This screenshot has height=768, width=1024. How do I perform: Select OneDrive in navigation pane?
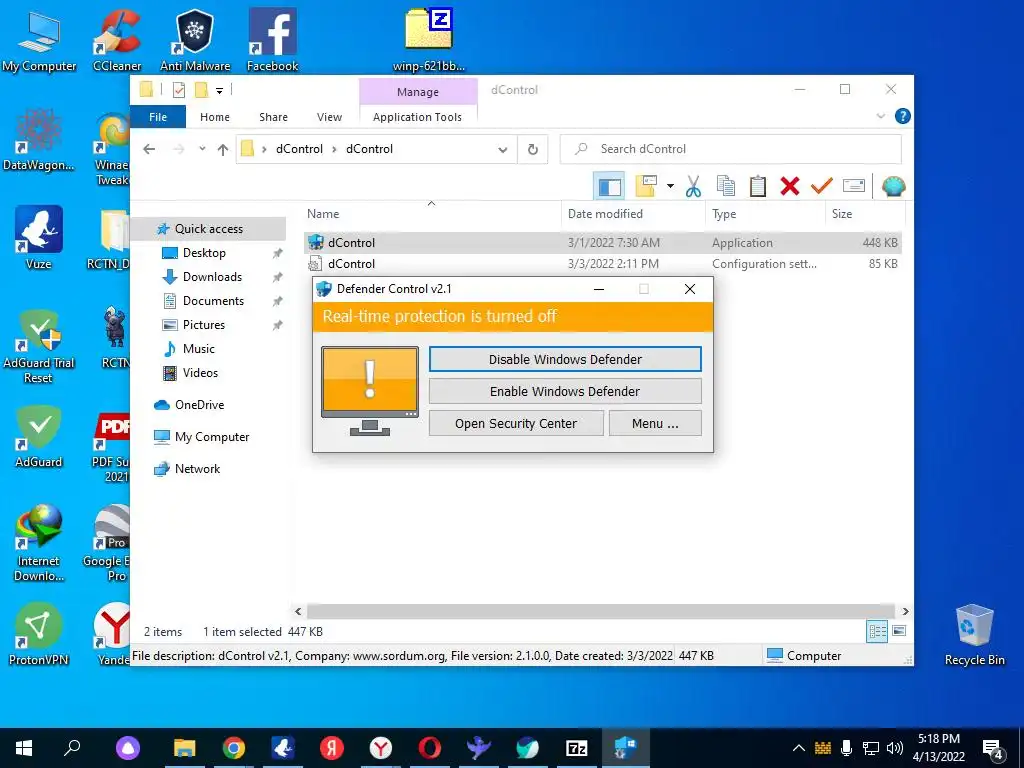point(199,405)
